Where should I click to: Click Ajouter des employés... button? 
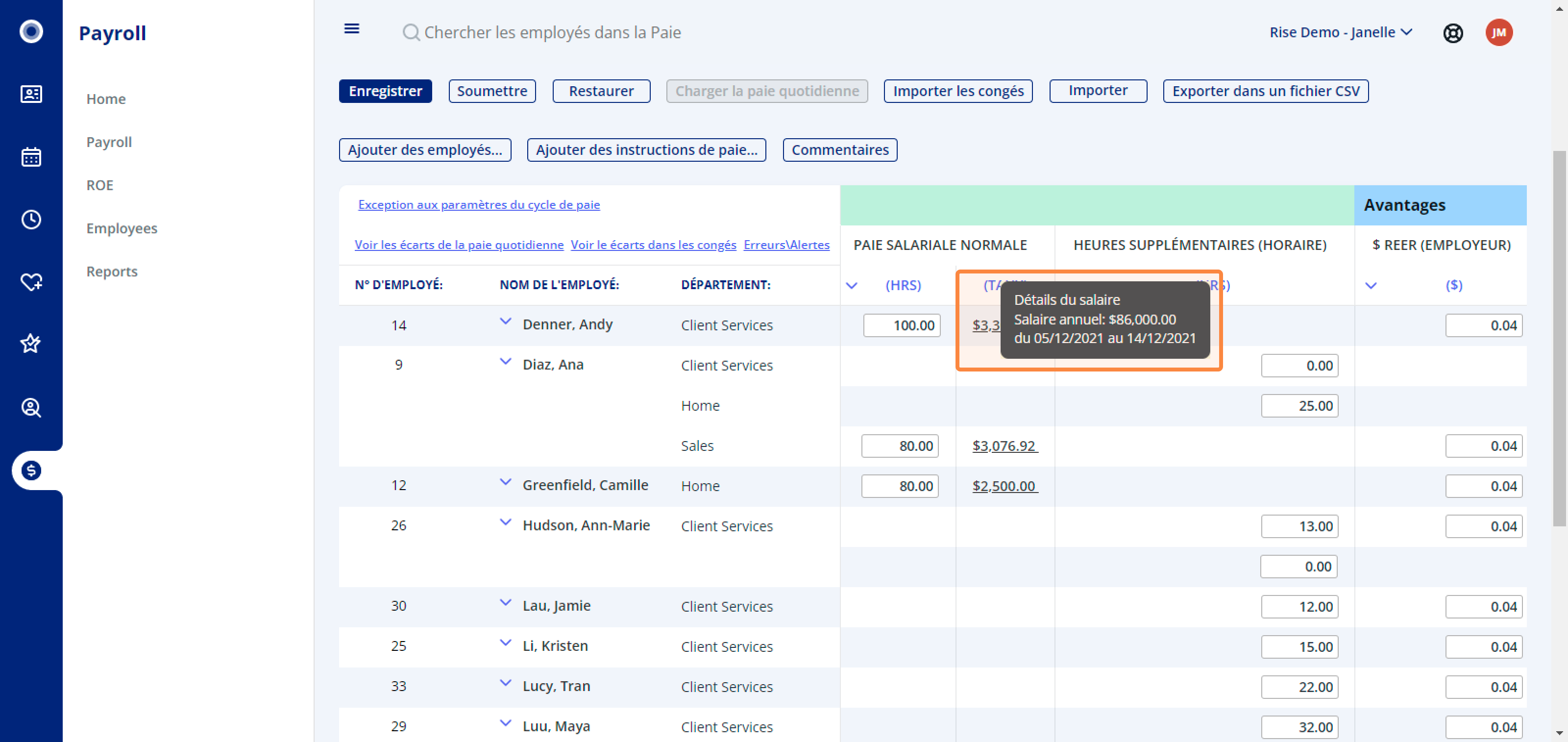click(425, 150)
